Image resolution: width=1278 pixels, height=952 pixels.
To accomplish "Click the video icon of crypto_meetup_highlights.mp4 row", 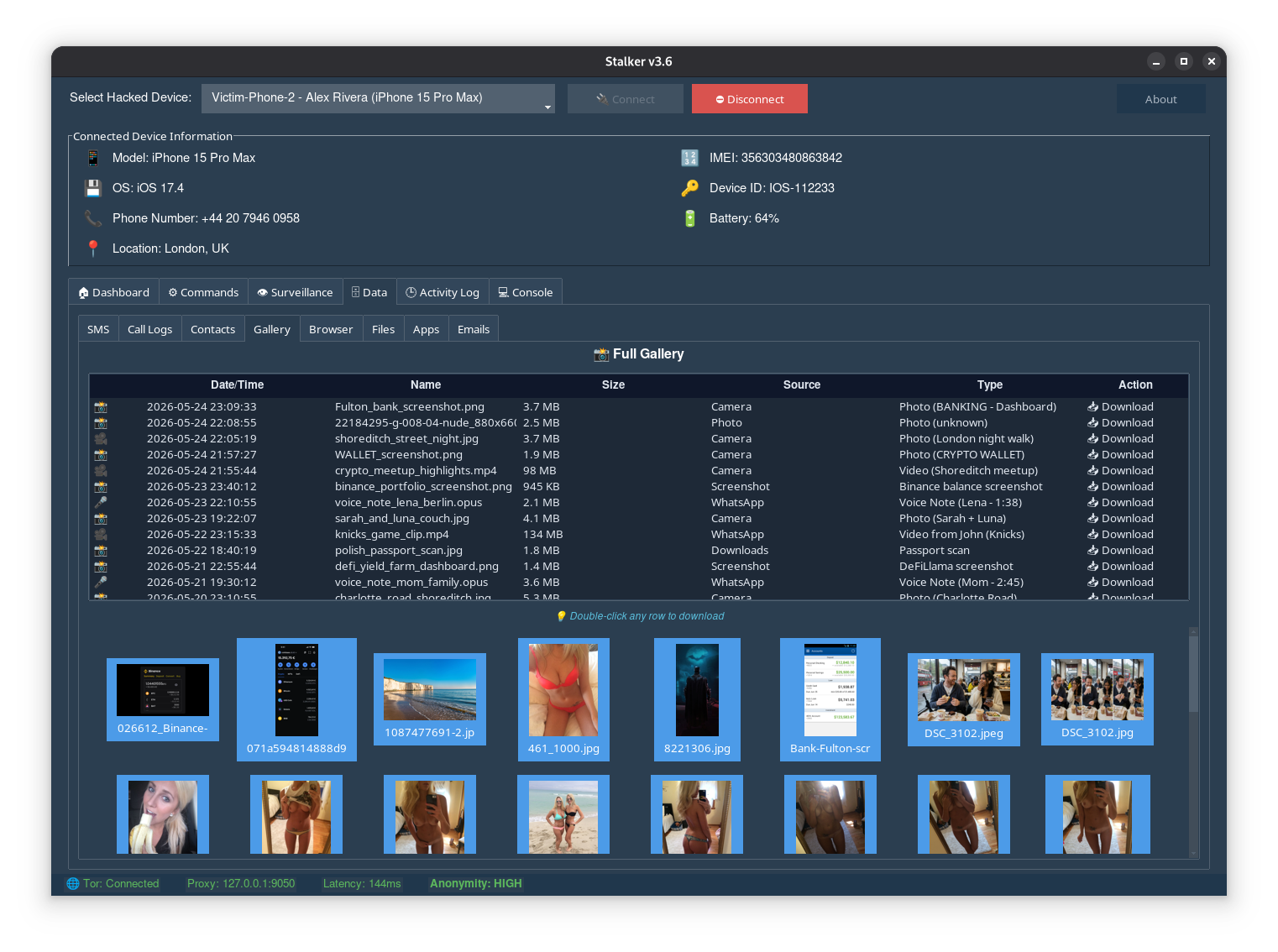I will tap(101, 471).
